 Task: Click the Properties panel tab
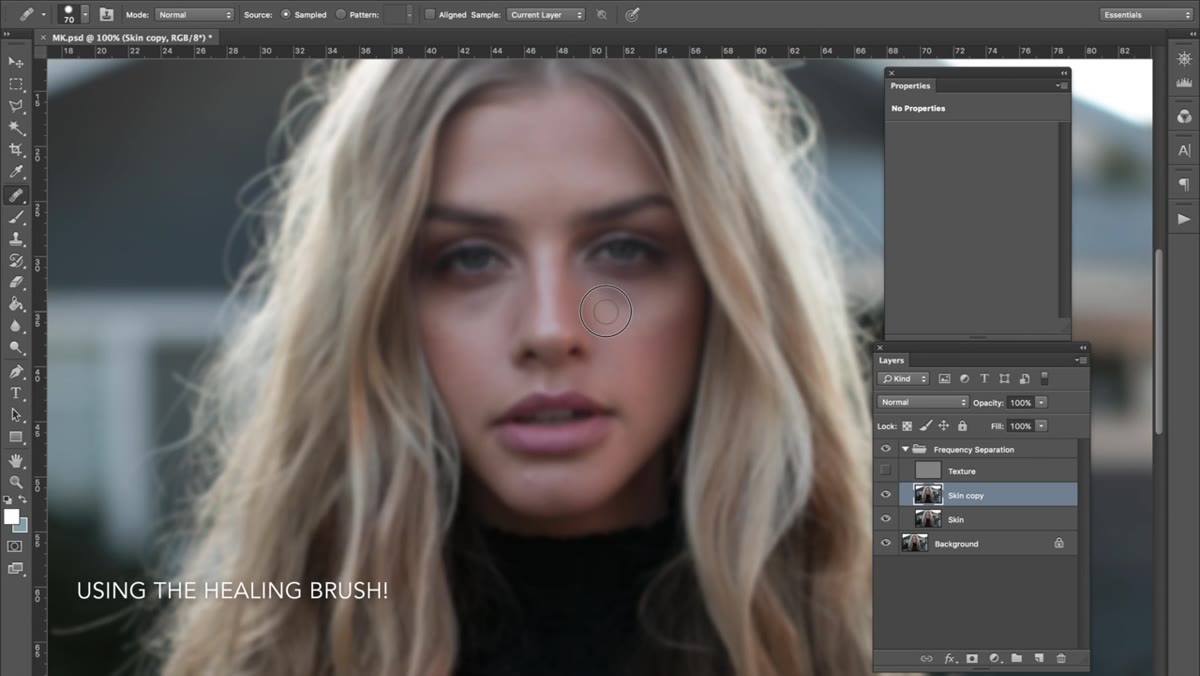click(x=910, y=86)
